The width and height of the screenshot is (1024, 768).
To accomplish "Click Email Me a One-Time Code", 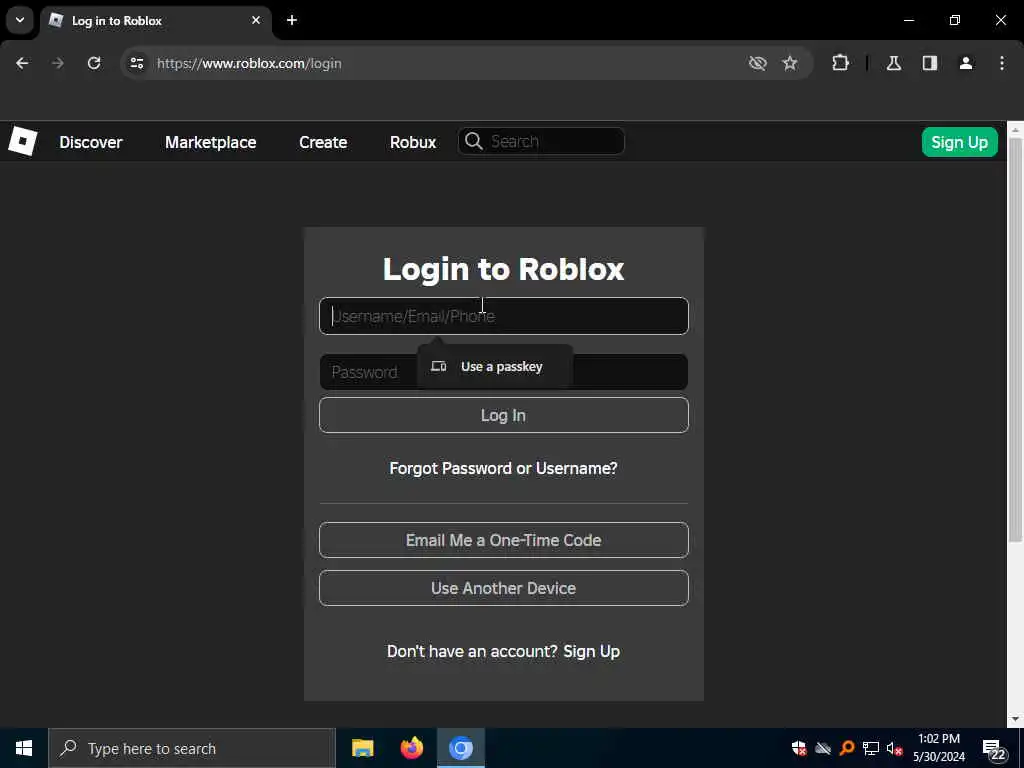I will (504, 540).
